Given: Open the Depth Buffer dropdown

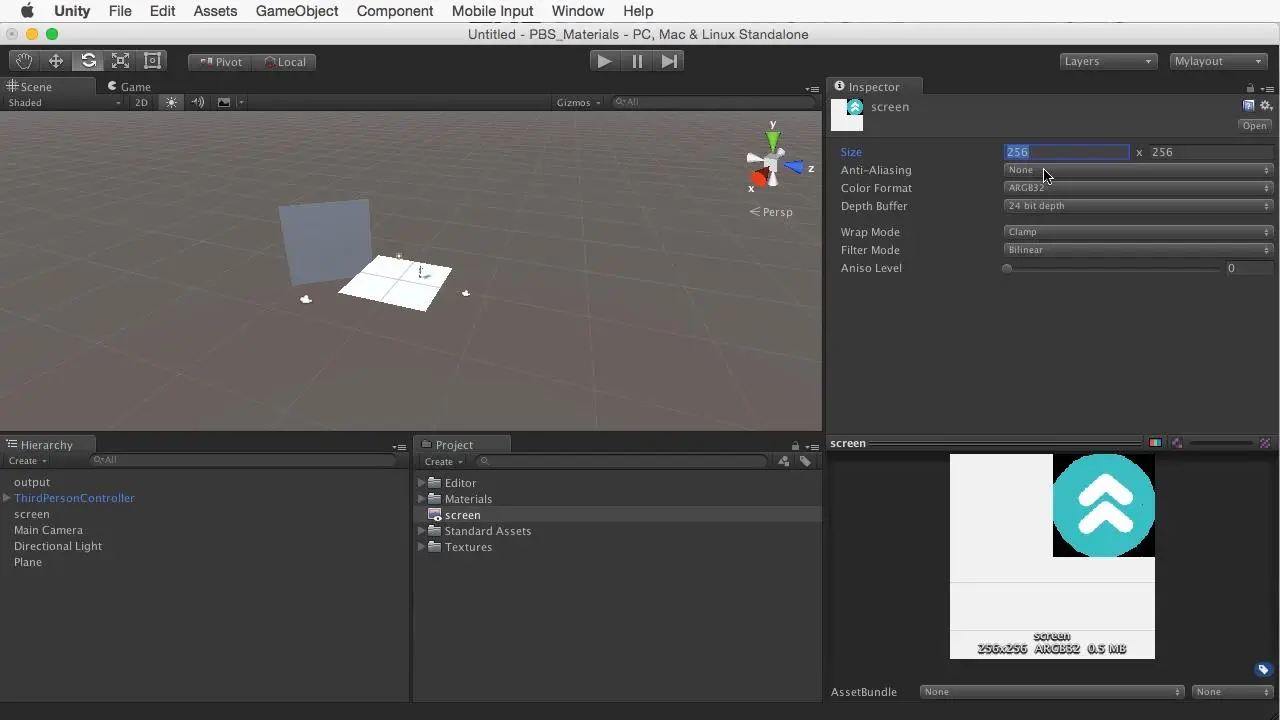Looking at the screenshot, I should 1138,206.
